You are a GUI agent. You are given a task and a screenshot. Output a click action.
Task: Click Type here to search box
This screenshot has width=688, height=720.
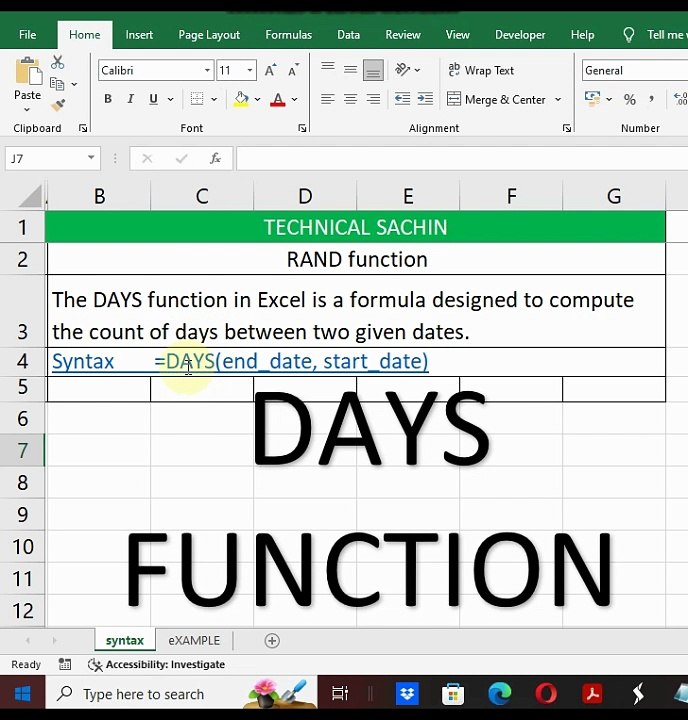point(181,693)
